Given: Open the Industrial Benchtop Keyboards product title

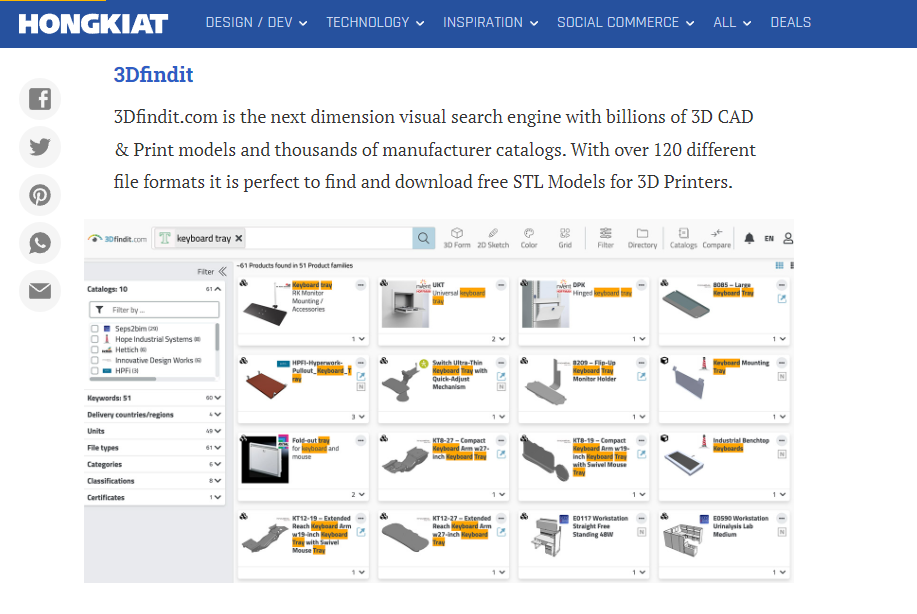Looking at the screenshot, I should [741, 444].
